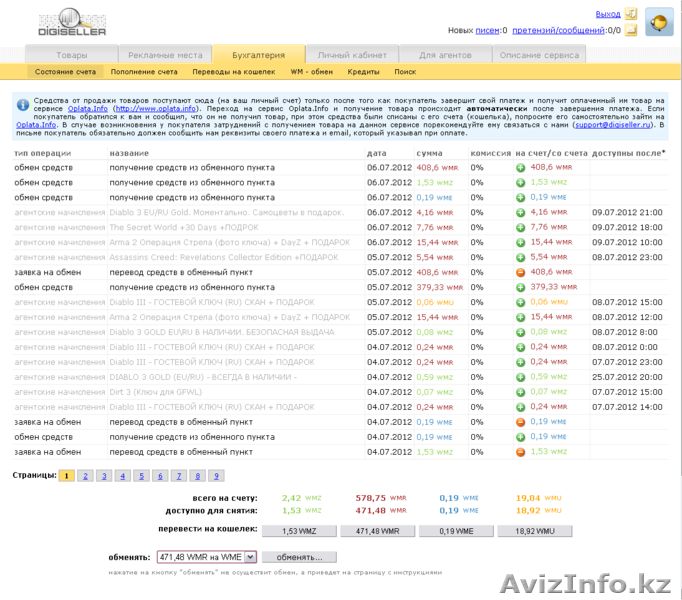The image size is (682, 600).
Task: Click the 471,48 WMR transfer button
Action: point(378,532)
